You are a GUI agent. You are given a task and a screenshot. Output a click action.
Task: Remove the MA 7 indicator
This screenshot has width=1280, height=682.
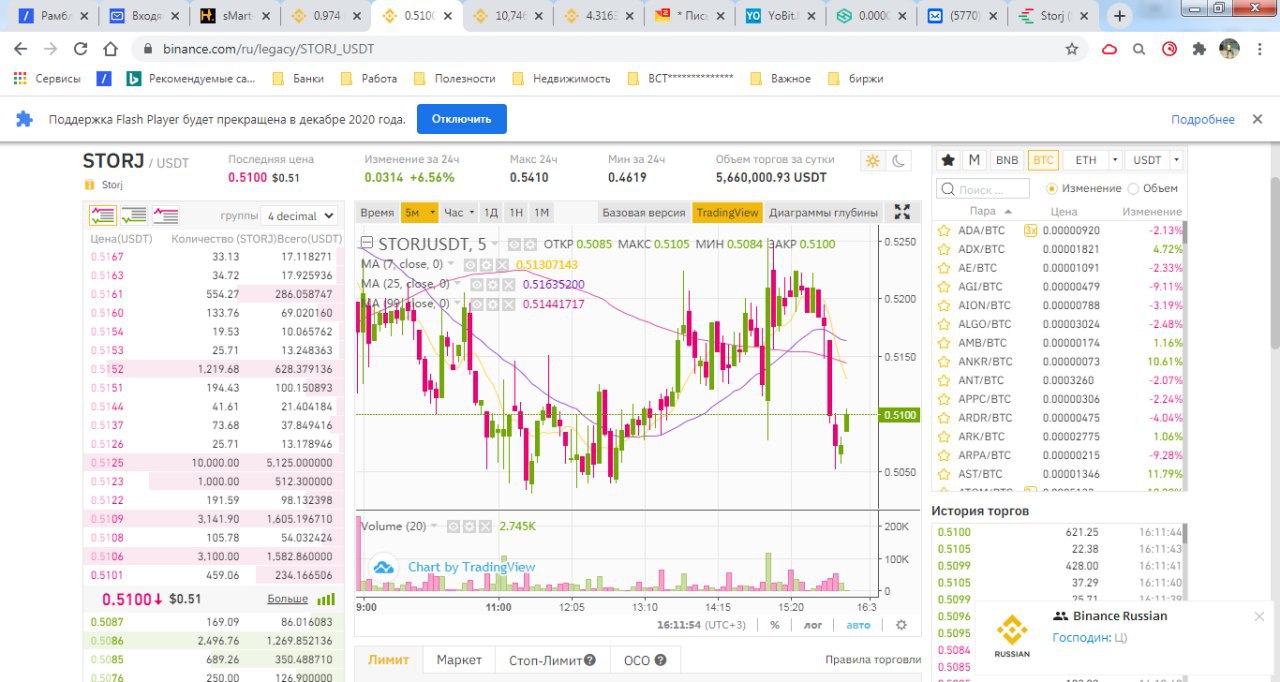pos(502,265)
